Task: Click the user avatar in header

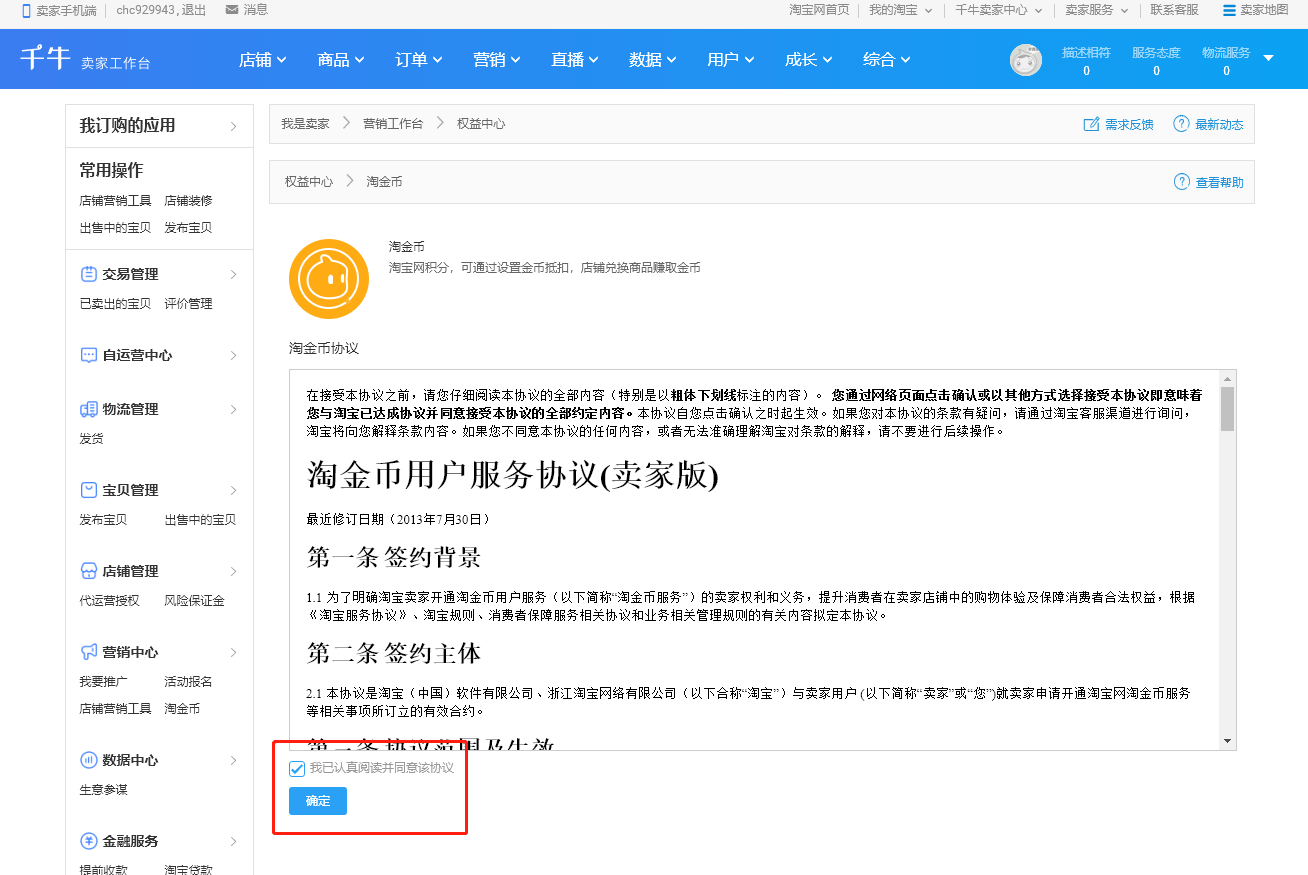Action: coord(1026,60)
